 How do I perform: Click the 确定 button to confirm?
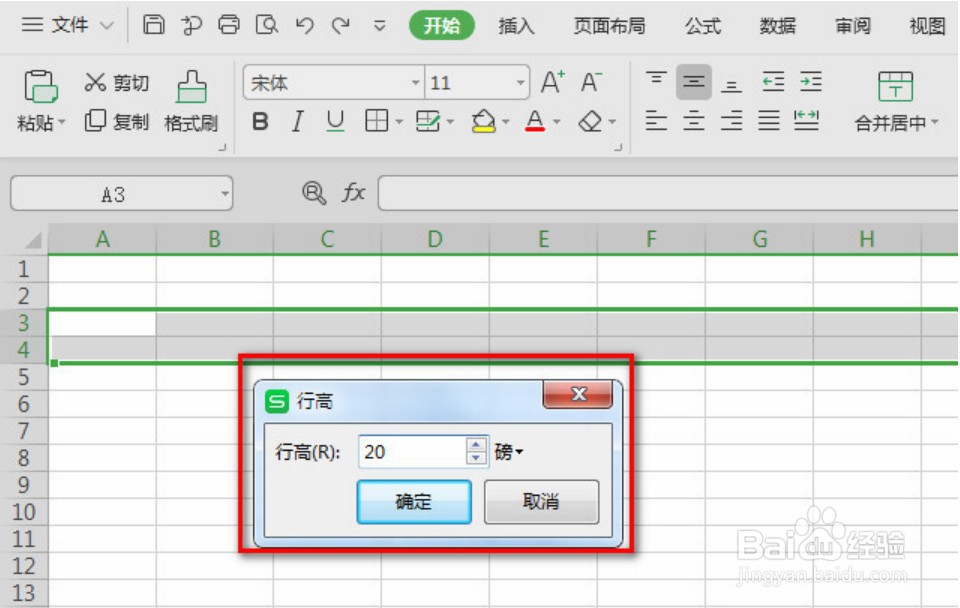[x=413, y=502]
